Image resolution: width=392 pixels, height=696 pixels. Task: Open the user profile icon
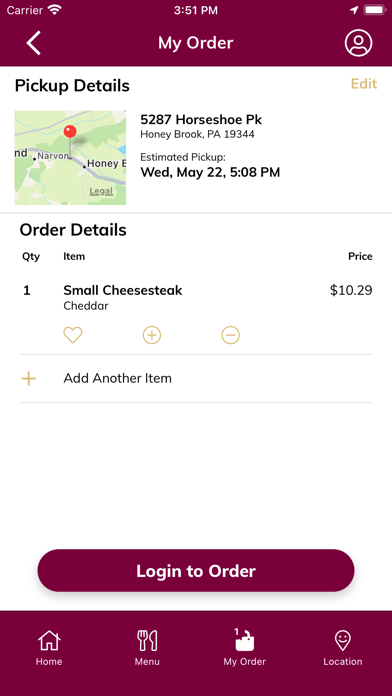coord(358,43)
